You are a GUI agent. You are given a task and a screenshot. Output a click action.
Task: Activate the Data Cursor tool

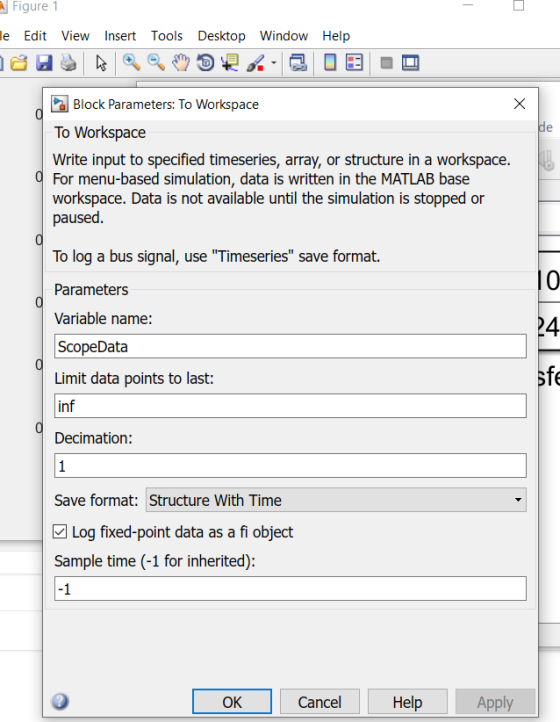(x=230, y=62)
